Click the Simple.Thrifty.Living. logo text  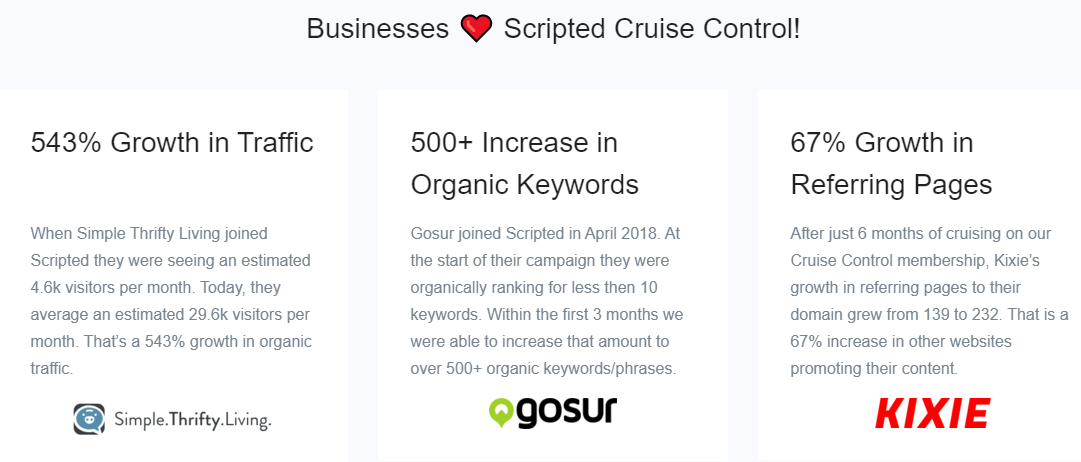[x=193, y=420]
